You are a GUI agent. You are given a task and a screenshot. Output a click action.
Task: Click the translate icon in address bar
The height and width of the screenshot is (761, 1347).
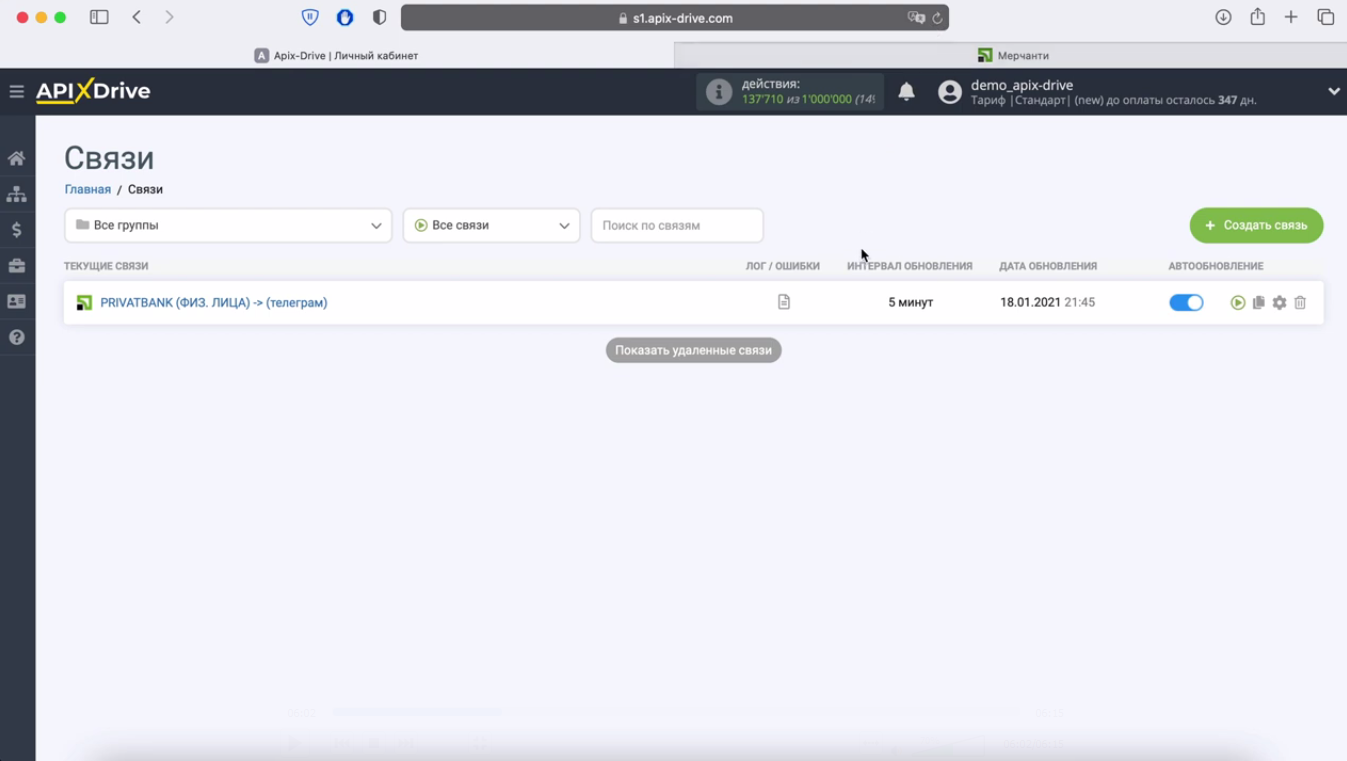(x=916, y=18)
